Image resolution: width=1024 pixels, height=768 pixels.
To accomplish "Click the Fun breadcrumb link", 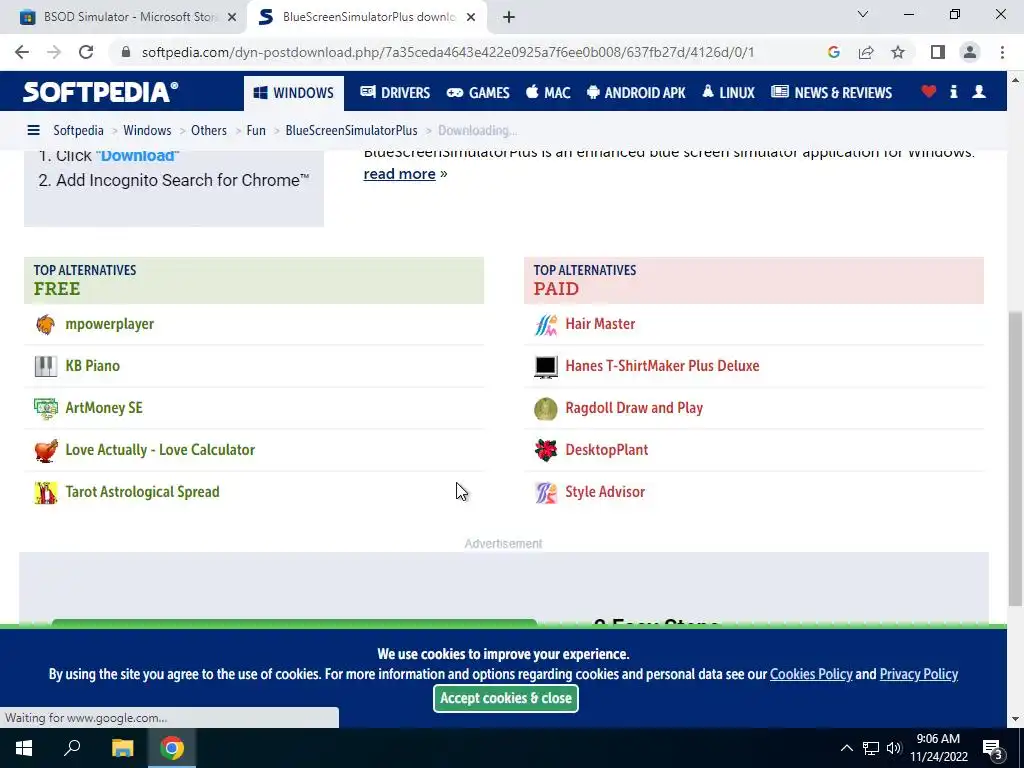I will coord(256,130).
